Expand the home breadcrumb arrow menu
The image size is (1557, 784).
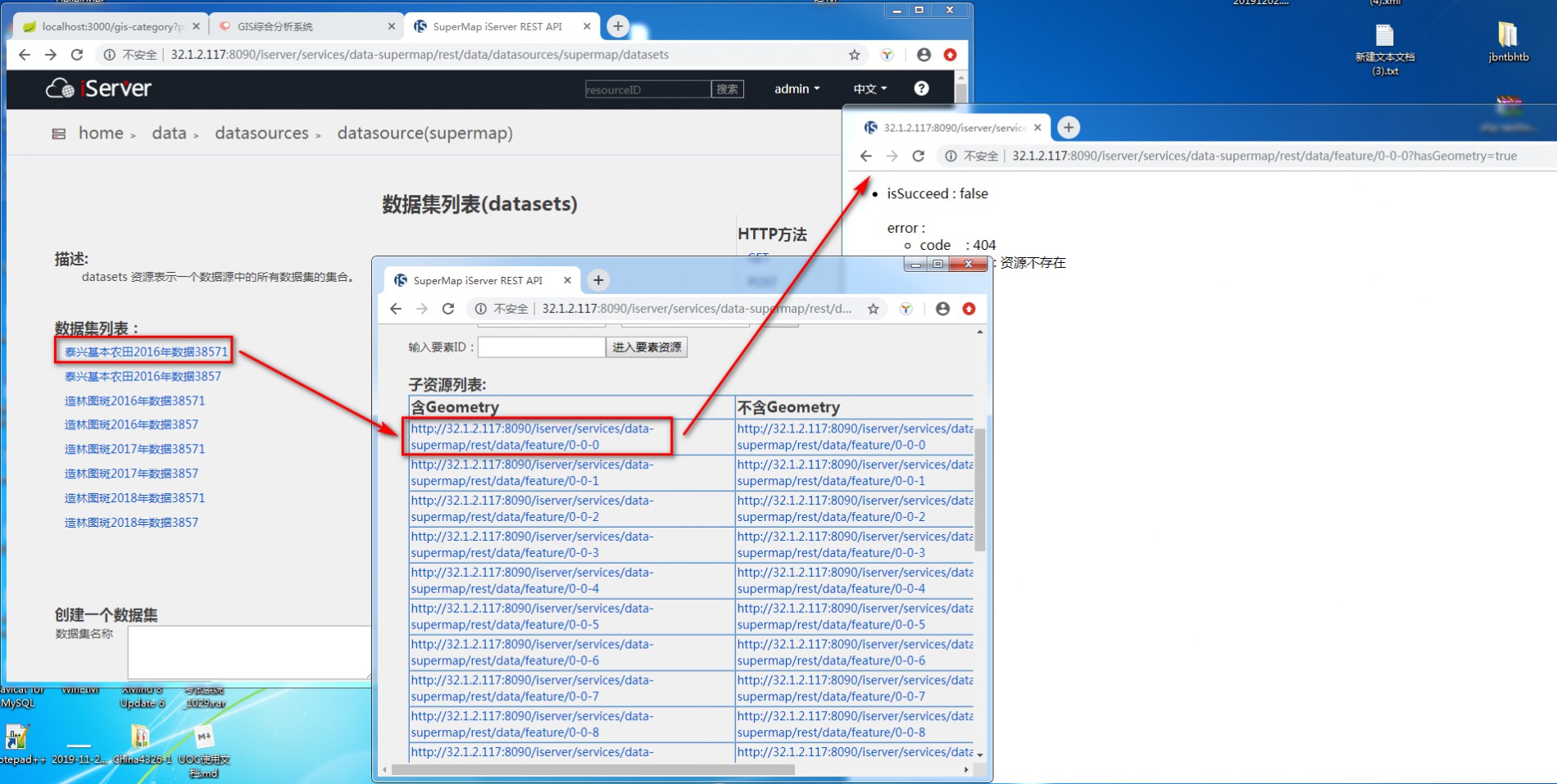[132, 135]
